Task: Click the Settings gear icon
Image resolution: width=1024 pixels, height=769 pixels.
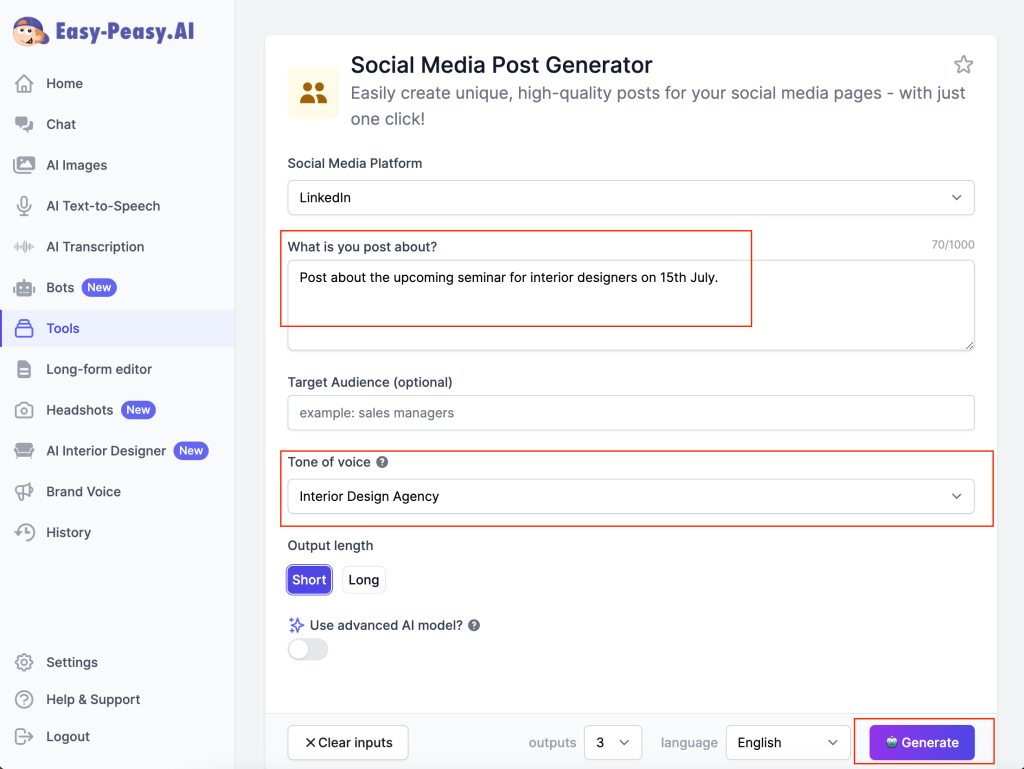Action: [24, 662]
